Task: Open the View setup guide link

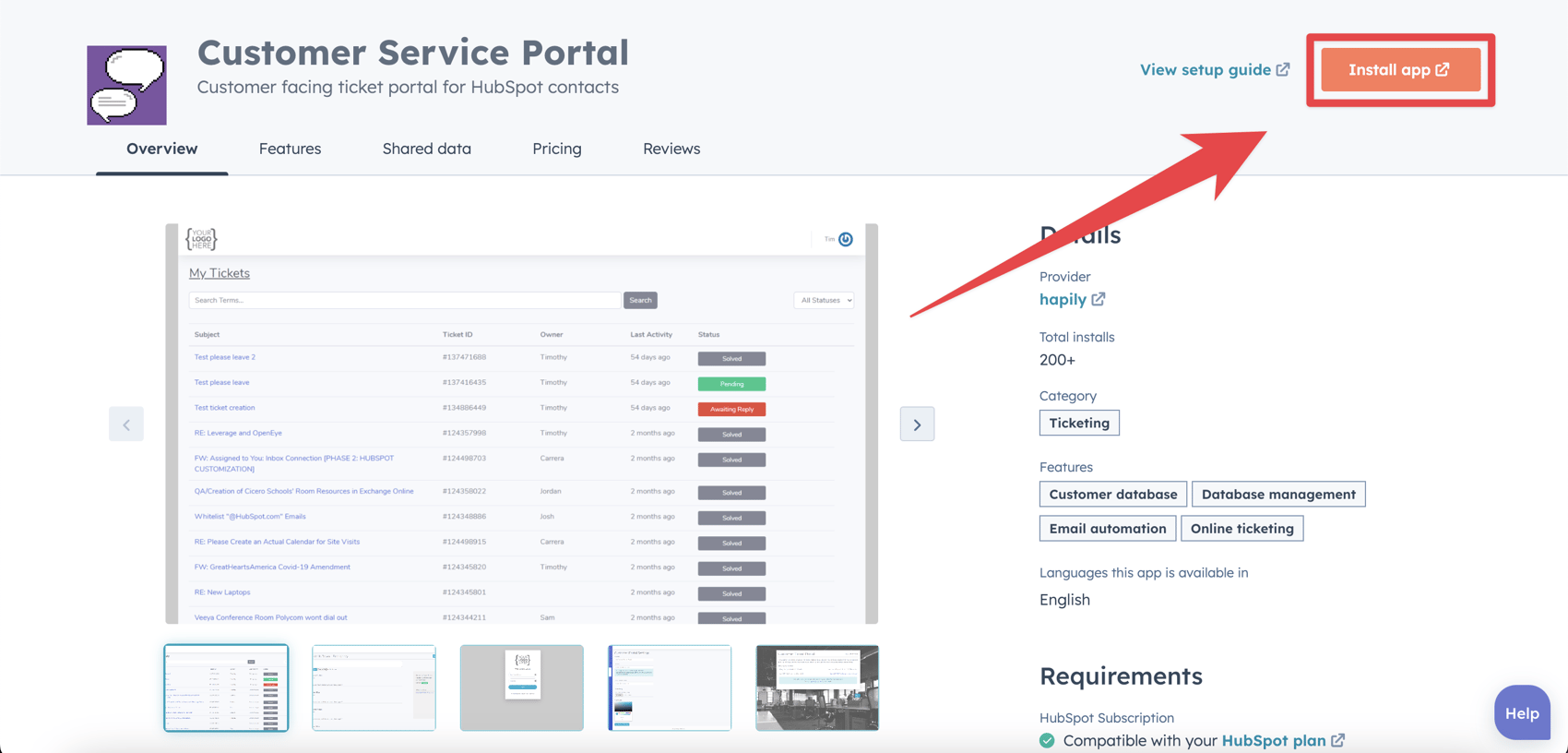Action: click(x=1215, y=70)
